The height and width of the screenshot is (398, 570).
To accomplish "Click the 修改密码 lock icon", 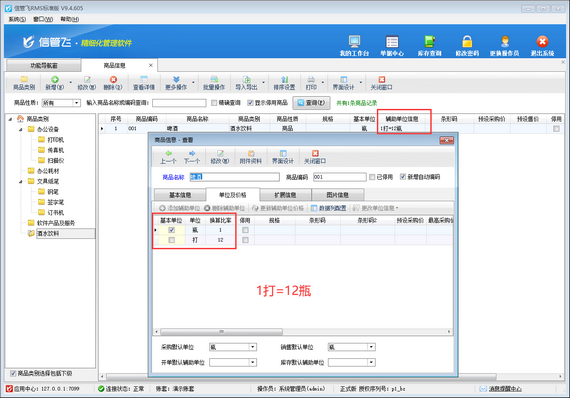I will click(x=467, y=42).
